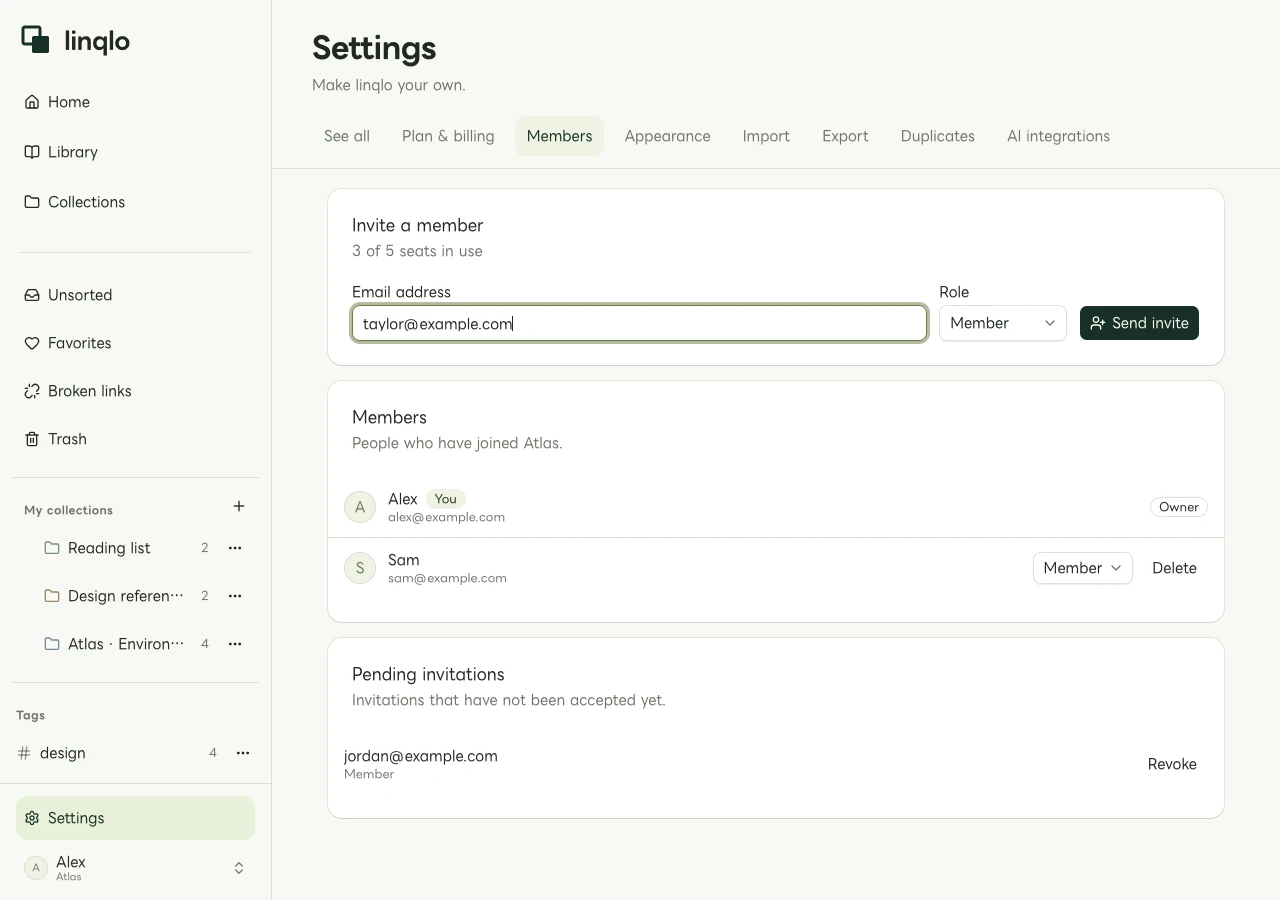Image resolution: width=1280 pixels, height=900 pixels.
Task: Click the linqlo logo icon
Action: (x=36, y=39)
